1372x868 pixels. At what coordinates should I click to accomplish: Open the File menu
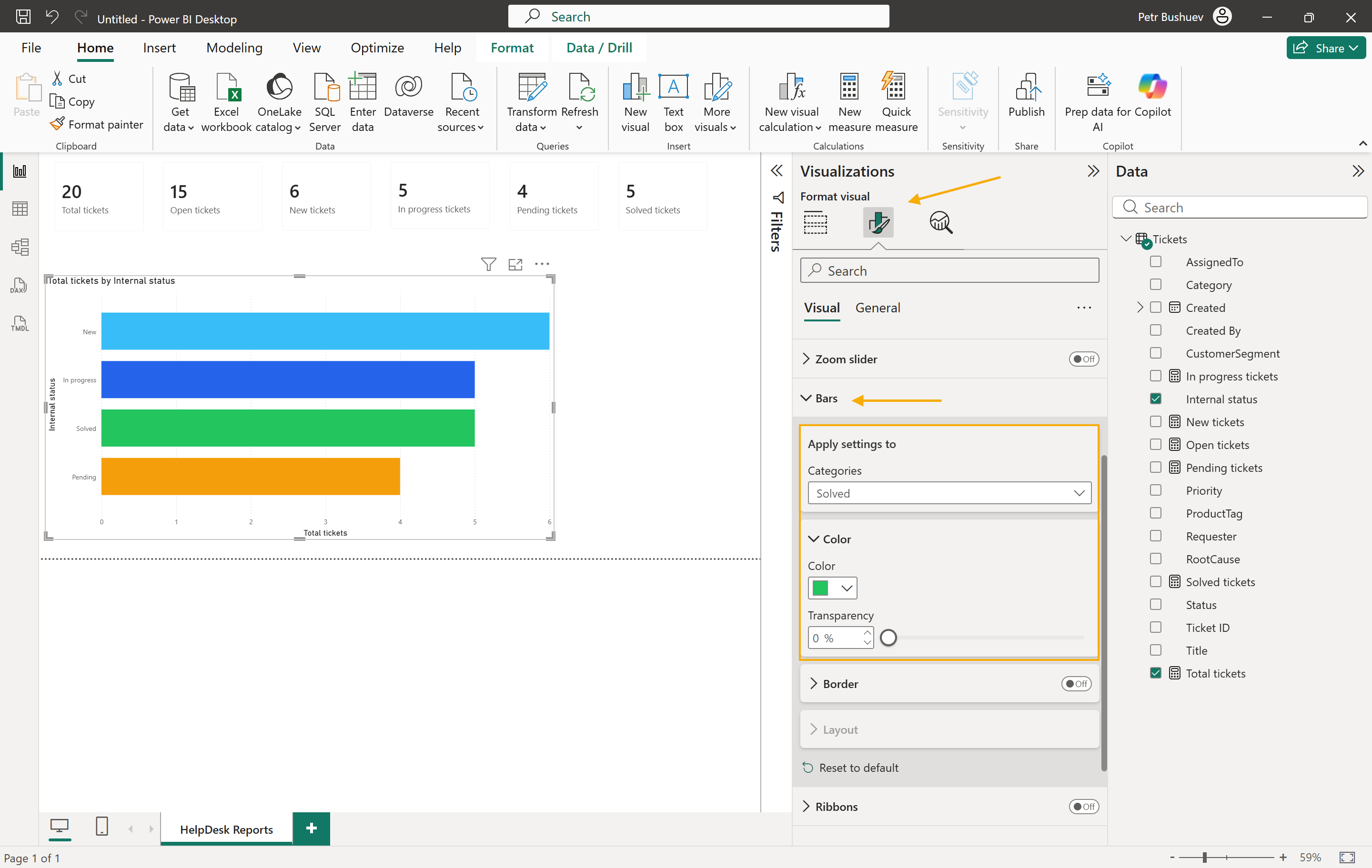[x=31, y=48]
